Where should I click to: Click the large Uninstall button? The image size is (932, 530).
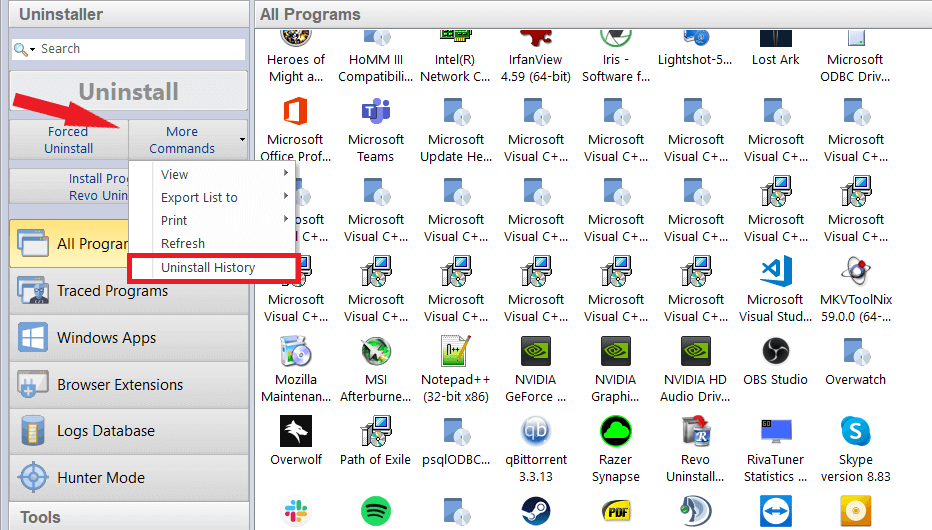[x=128, y=91]
